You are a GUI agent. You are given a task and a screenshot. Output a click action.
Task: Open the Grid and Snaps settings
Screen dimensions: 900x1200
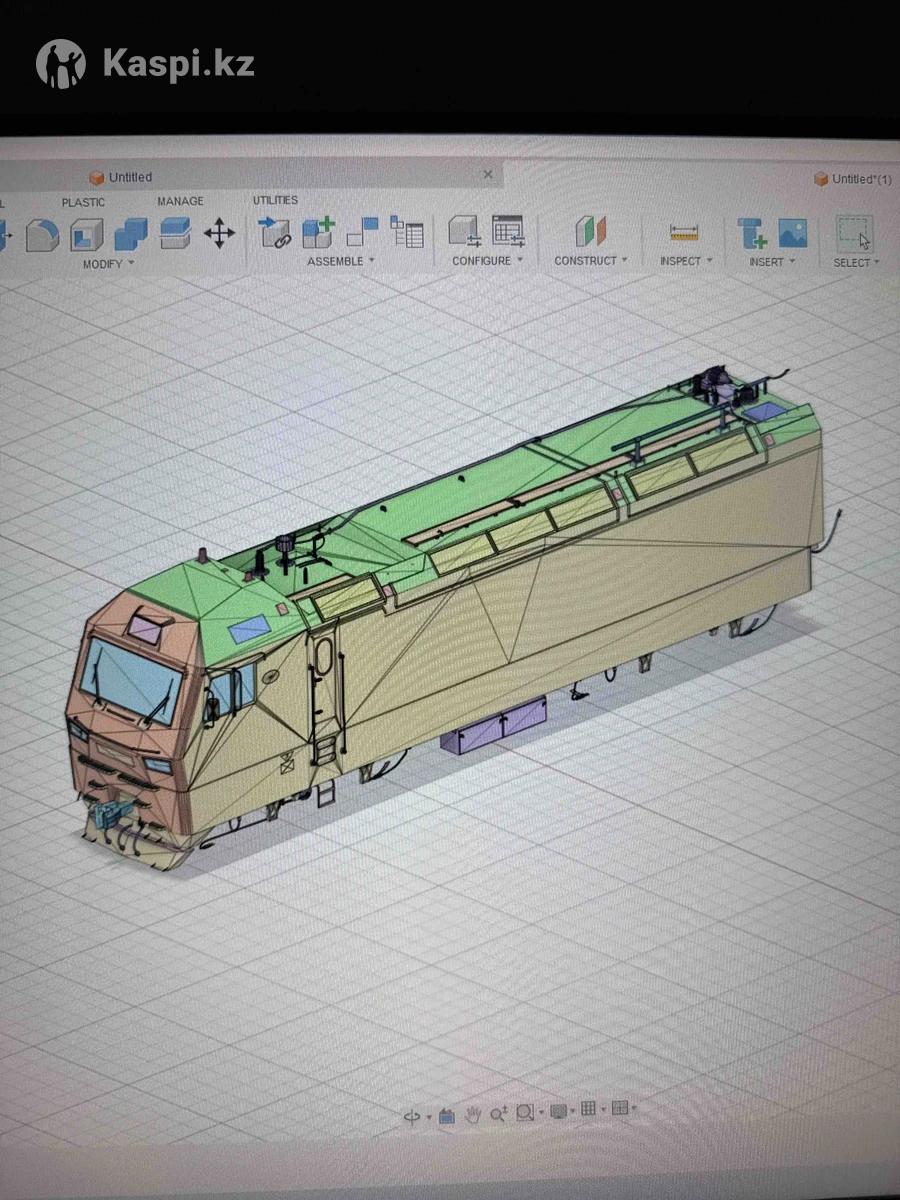[589, 1109]
